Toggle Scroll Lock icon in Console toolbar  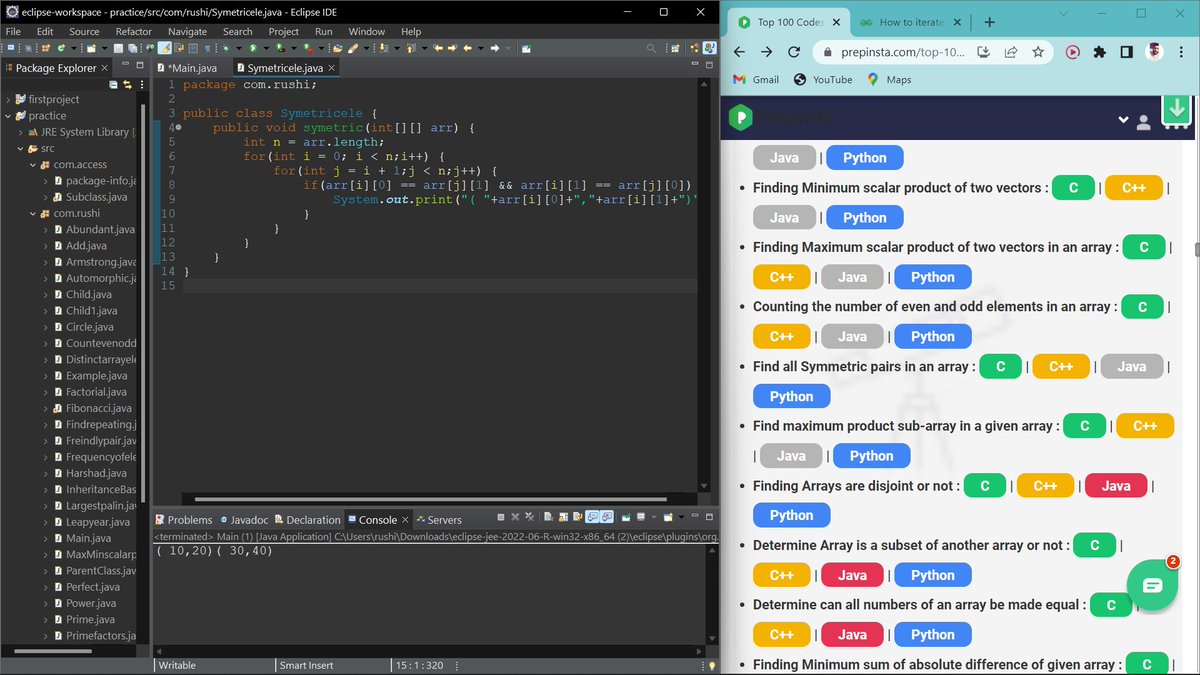563,517
